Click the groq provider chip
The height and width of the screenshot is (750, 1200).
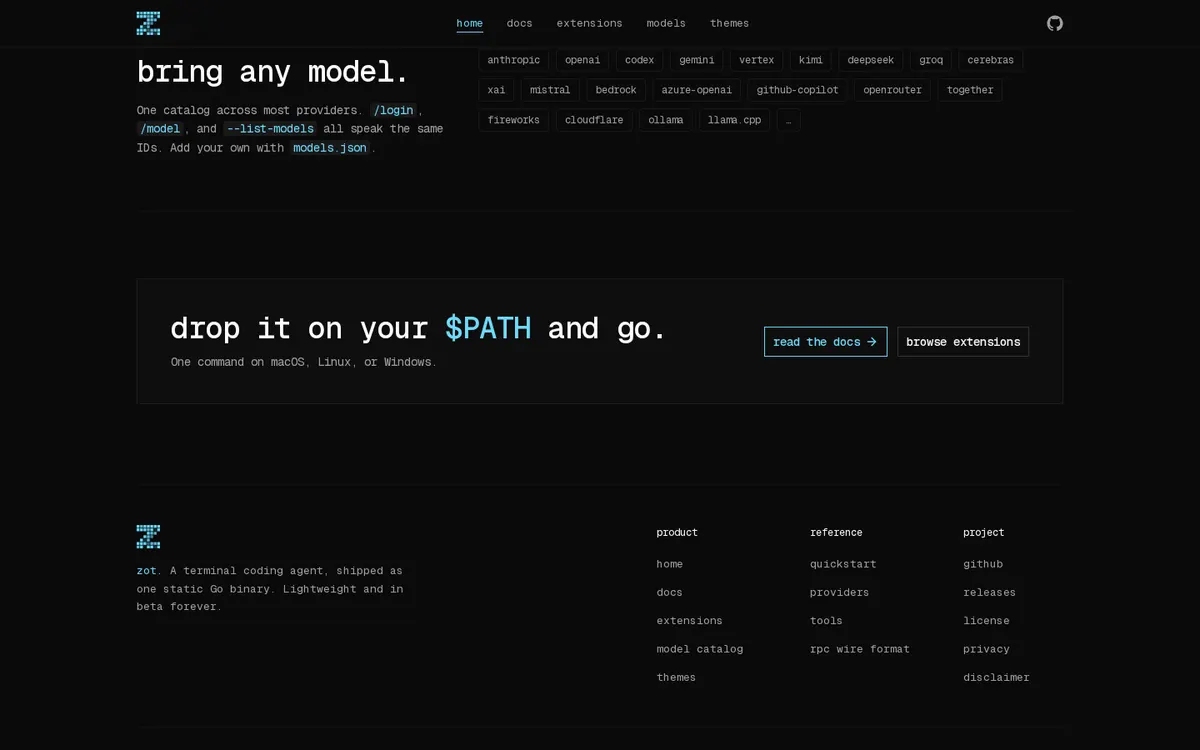point(931,60)
